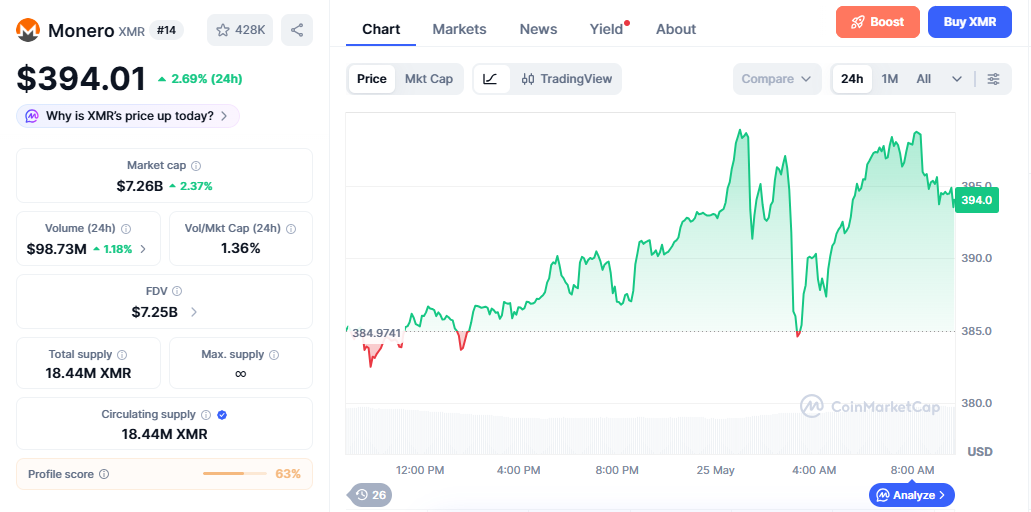Show info icon next to Max. supply
Image resolution: width=1031 pixels, height=512 pixels.
click(x=274, y=355)
